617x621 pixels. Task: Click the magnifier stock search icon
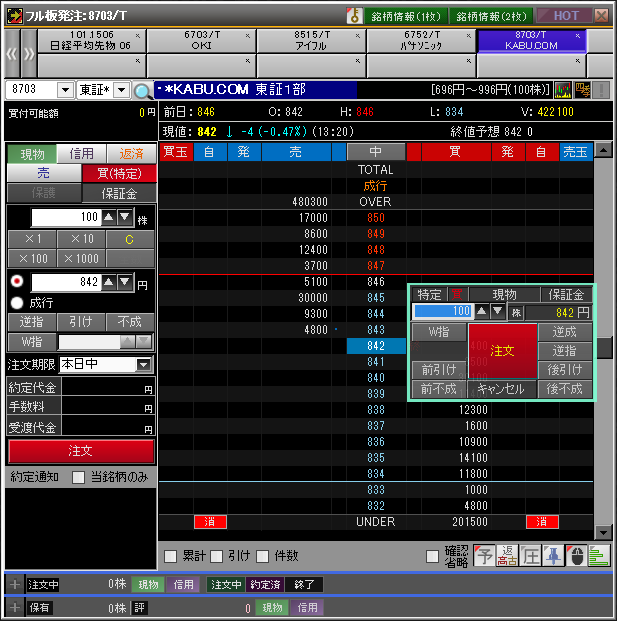pyautogui.click(x=142, y=91)
